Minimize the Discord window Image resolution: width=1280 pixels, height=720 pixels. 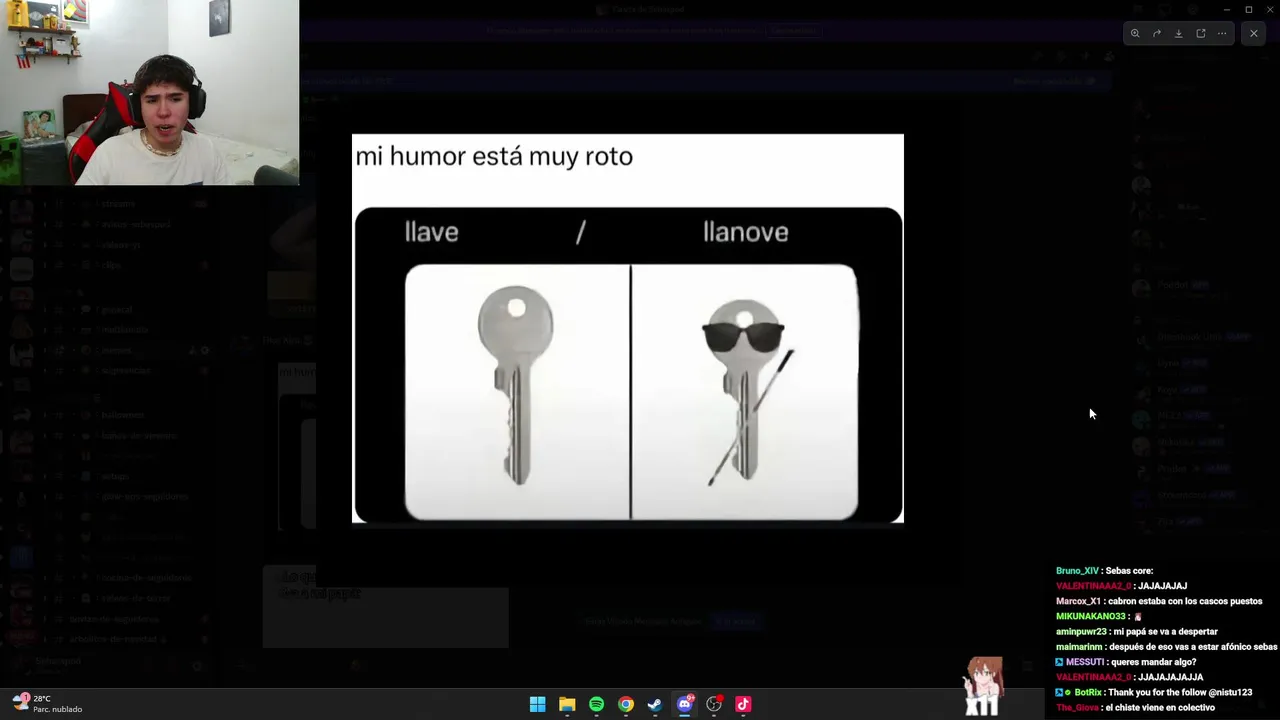click(1227, 9)
